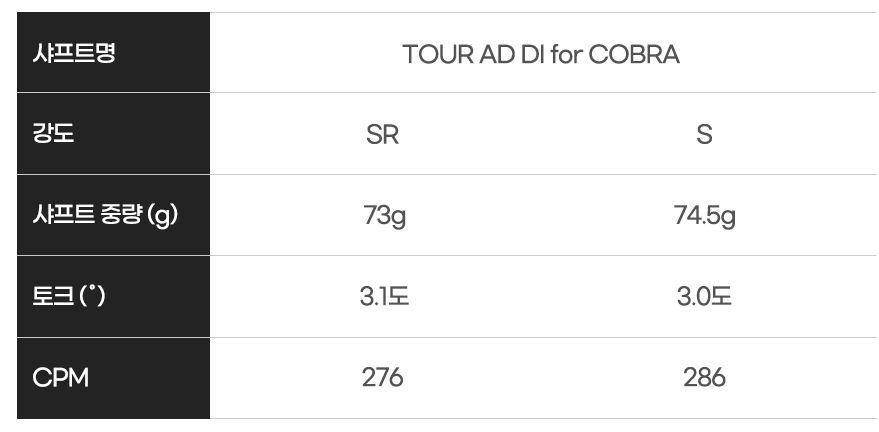The image size is (879, 432).
Task: Click the SR flex value
Action: [x=382, y=135]
